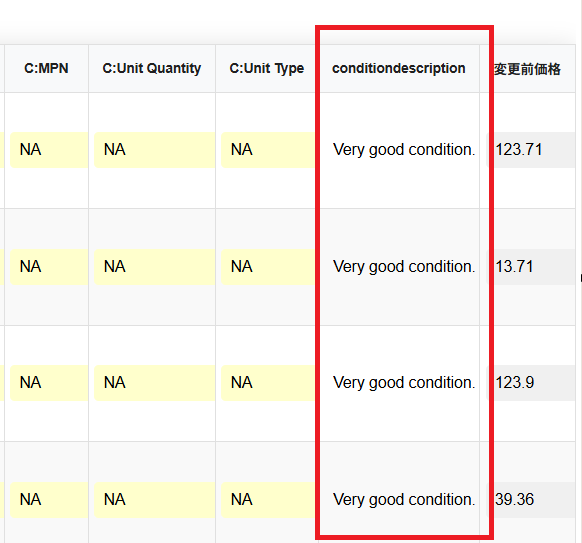Edit second row C:MPN NA field
The height and width of the screenshot is (543, 582).
(49, 266)
